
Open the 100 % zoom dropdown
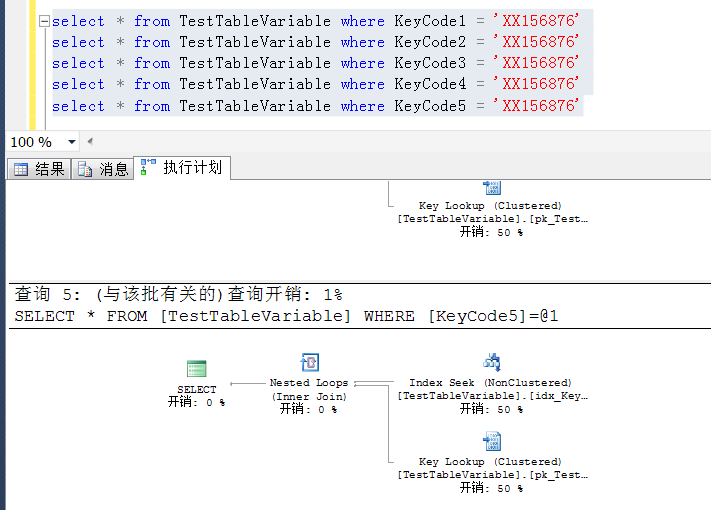pos(72,142)
